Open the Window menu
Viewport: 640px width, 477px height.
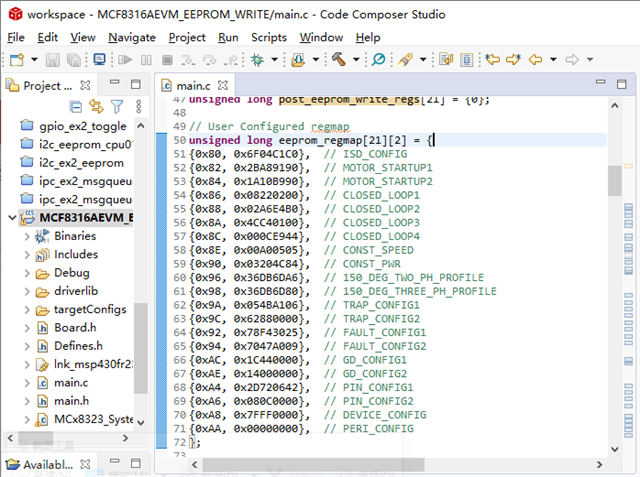[x=321, y=38]
